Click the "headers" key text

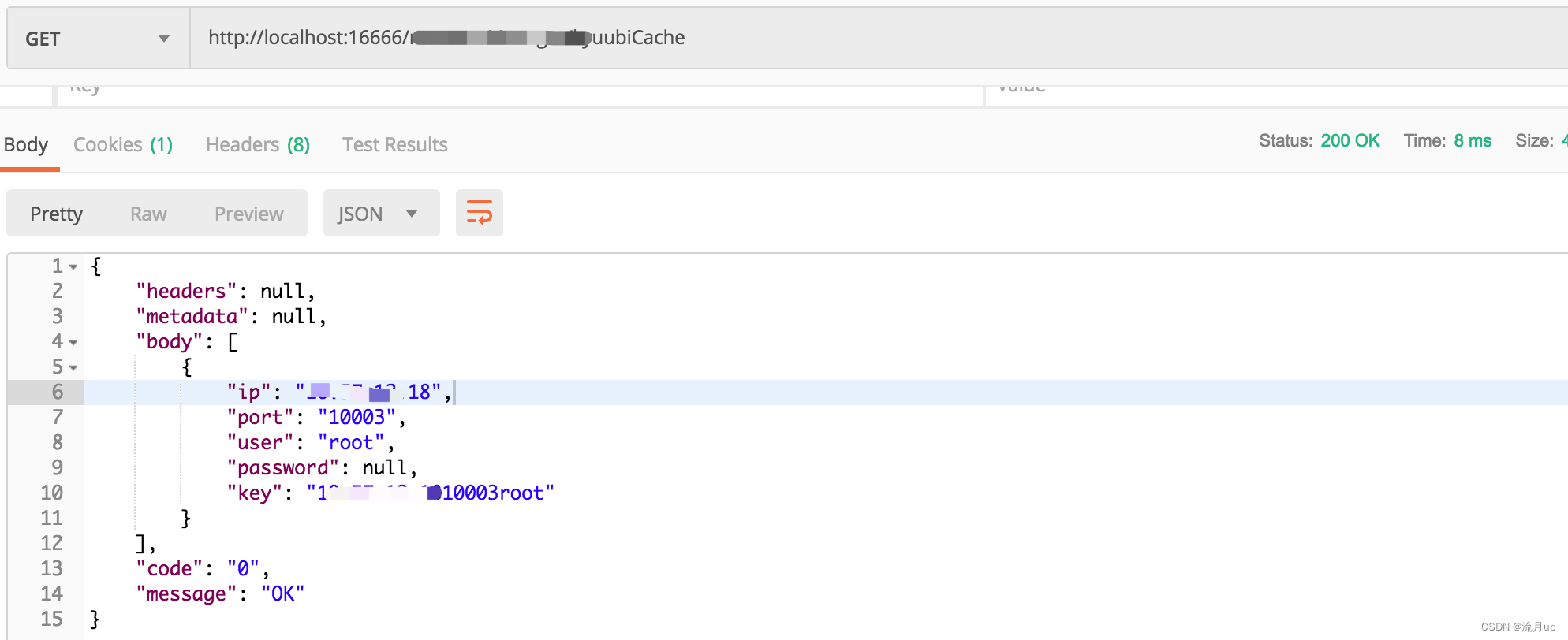pyautogui.click(x=186, y=292)
